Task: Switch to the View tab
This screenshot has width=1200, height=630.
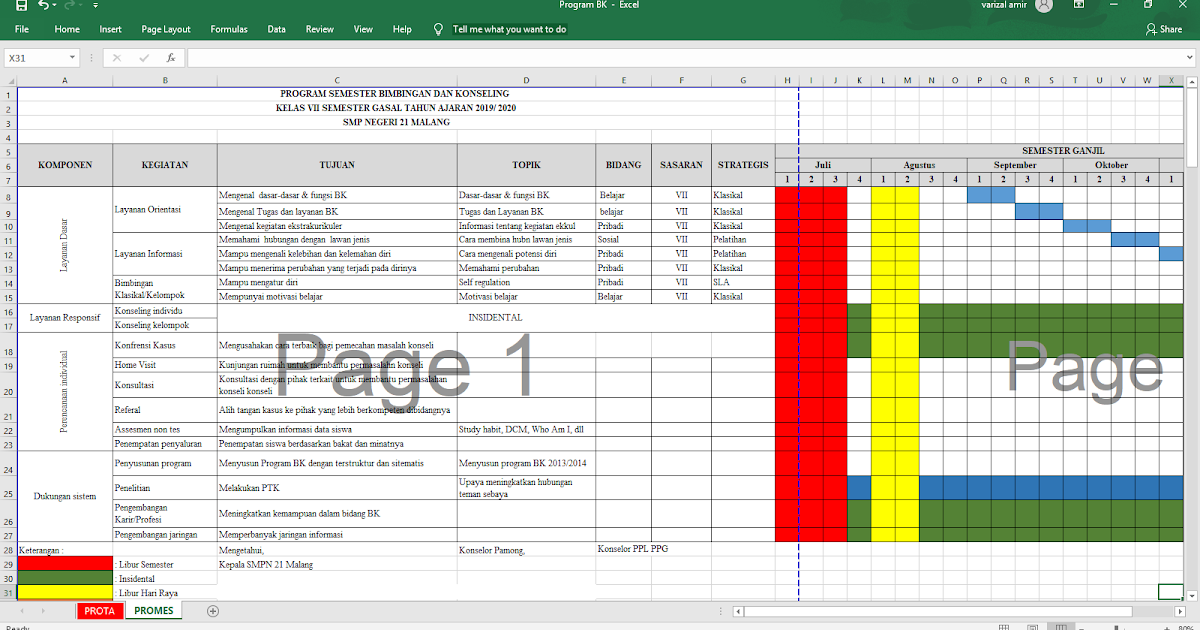Action: click(x=363, y=29)
